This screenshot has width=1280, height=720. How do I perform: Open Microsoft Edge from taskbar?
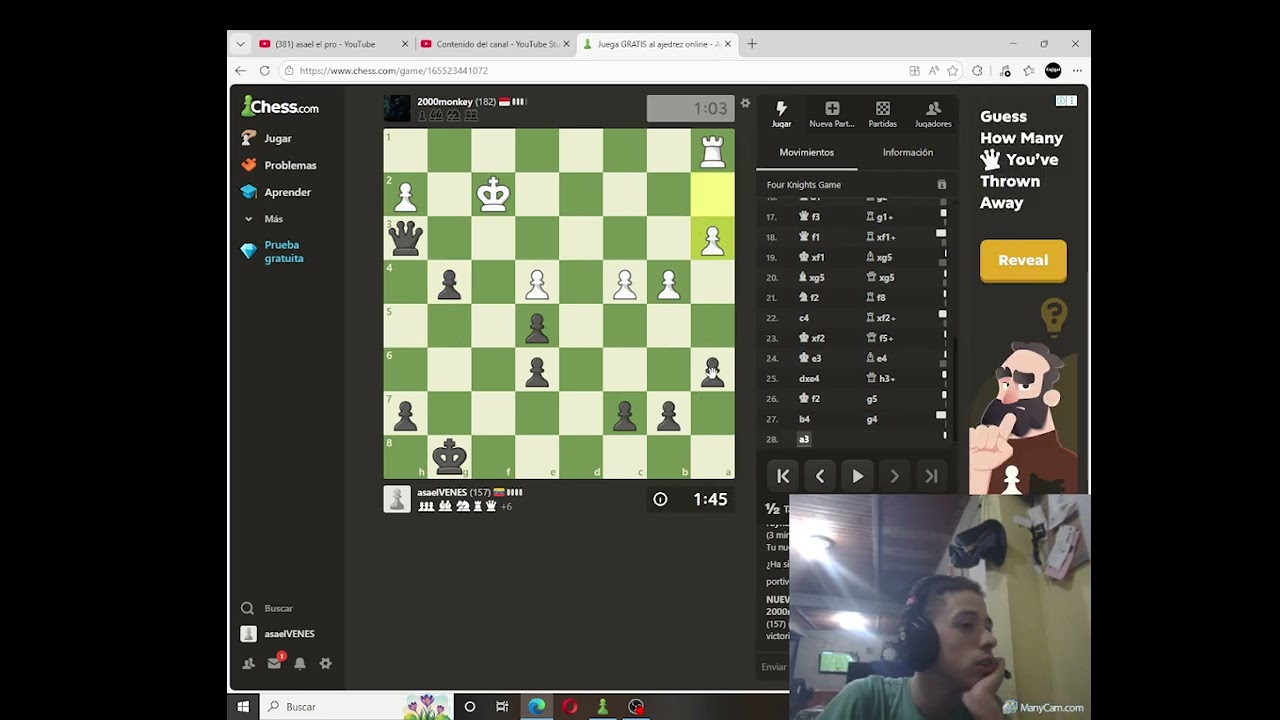coord(537,707)
